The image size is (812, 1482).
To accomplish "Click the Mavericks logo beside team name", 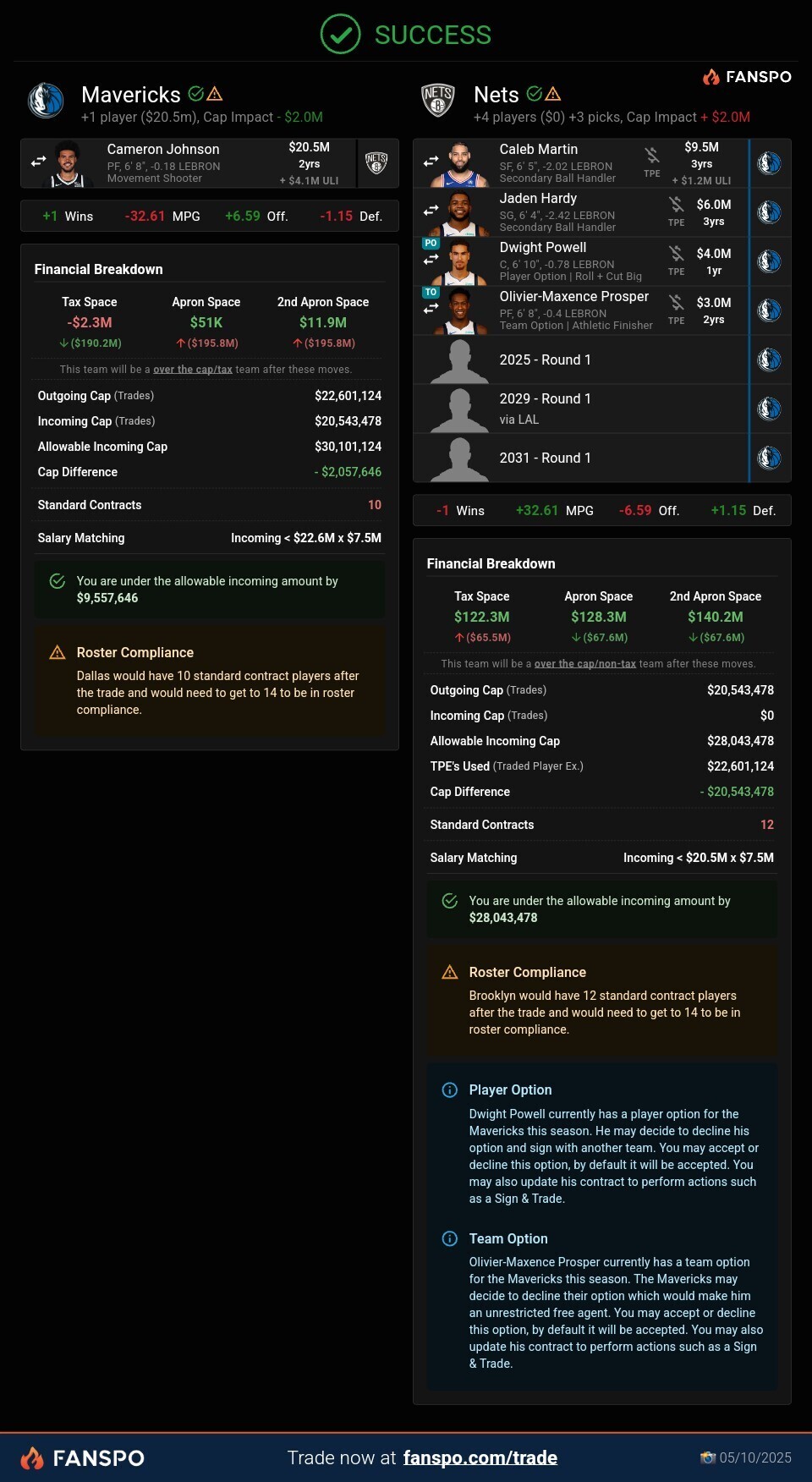I will (46, 100).
